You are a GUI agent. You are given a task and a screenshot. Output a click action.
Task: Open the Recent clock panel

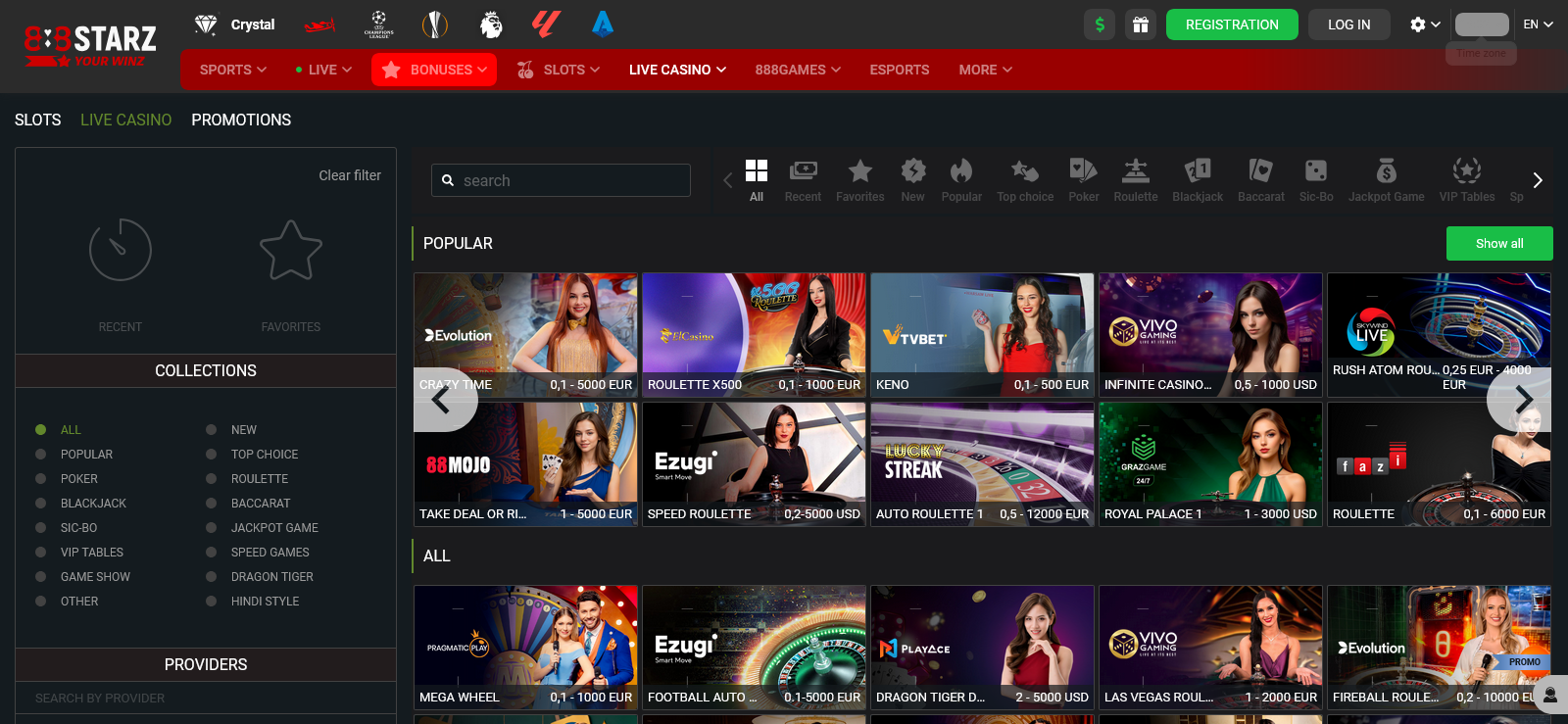[x=121, y=274]
